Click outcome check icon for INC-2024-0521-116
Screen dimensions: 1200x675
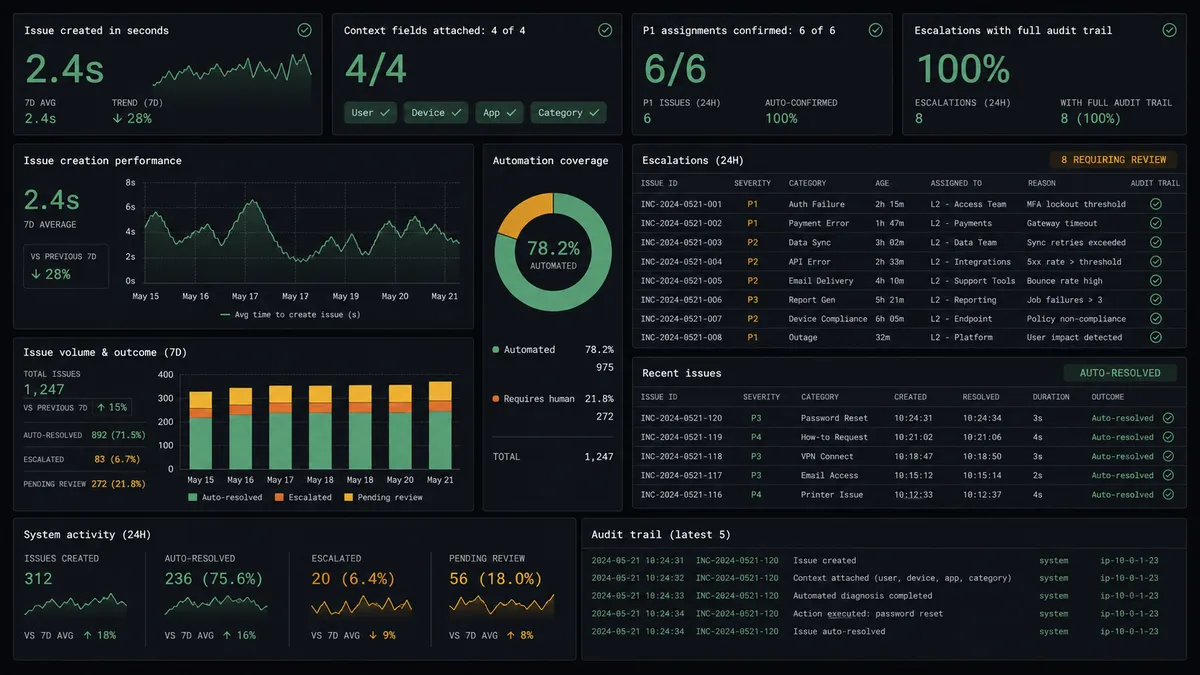coord(1168,495)
